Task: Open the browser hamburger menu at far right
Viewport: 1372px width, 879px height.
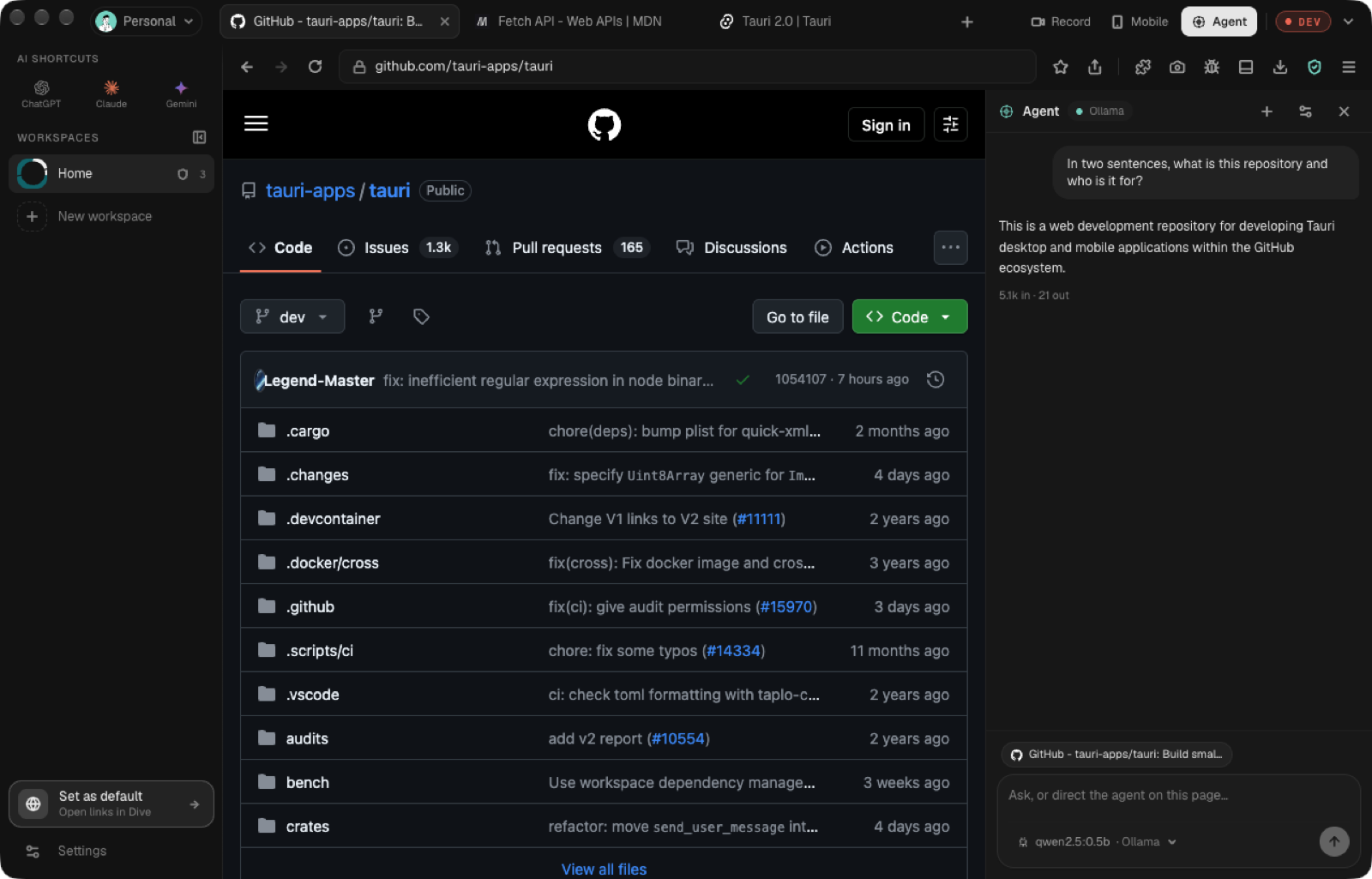Action: click(x=1349, y=67)
